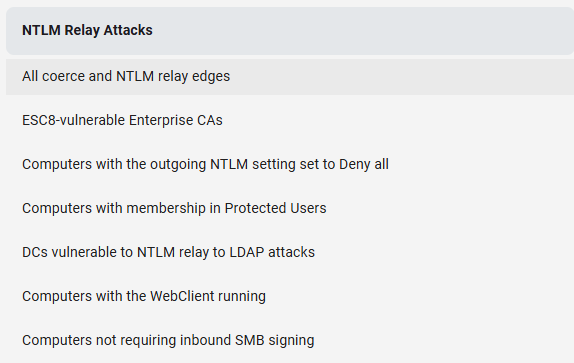574x363 pixels.
Task: Select the query mentioning LDAP attacks
Action: click(x=290, y=252)
